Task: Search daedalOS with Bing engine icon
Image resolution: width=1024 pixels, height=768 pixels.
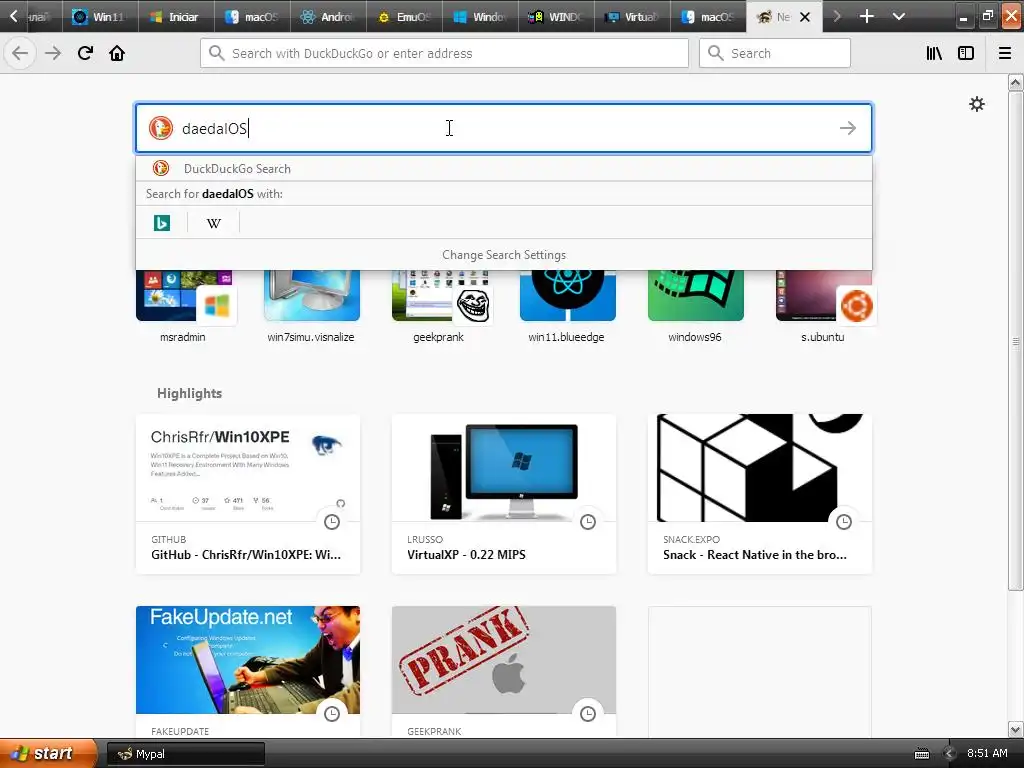Action: [162, 223]
